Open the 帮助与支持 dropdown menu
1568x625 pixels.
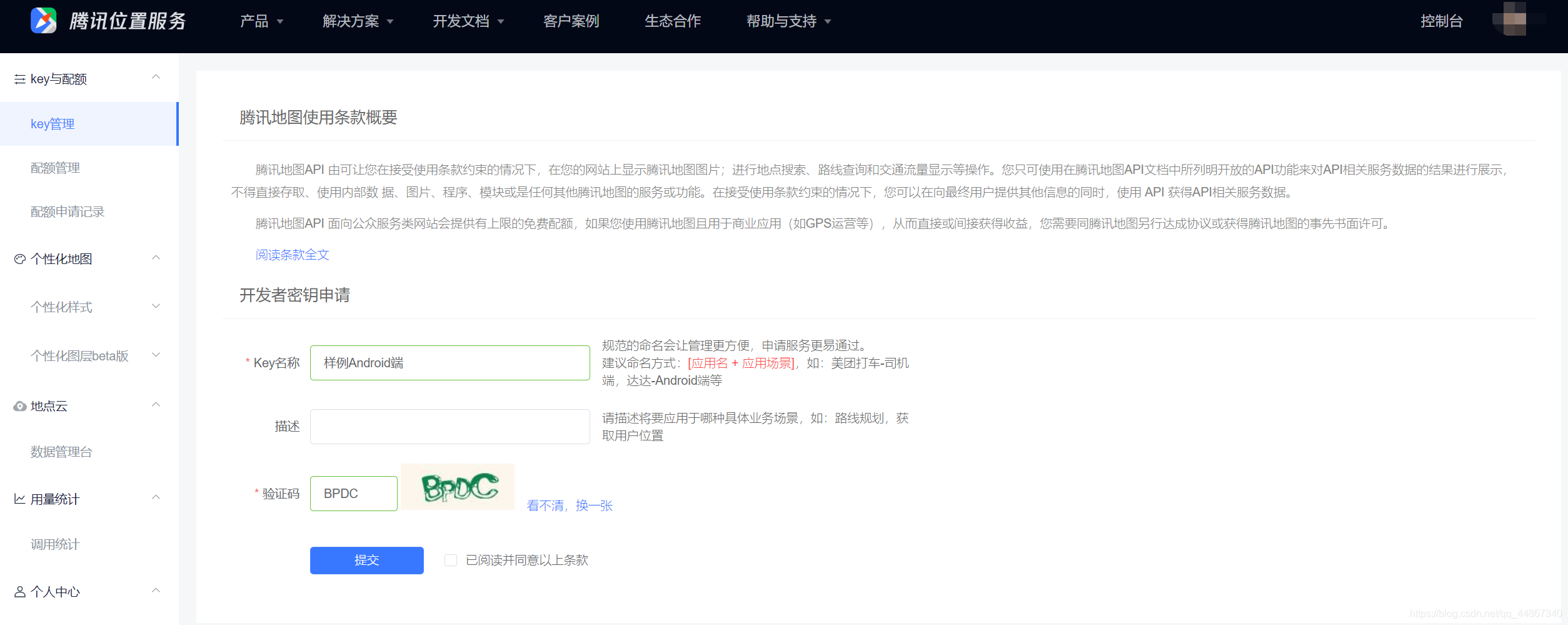point(788,21)
